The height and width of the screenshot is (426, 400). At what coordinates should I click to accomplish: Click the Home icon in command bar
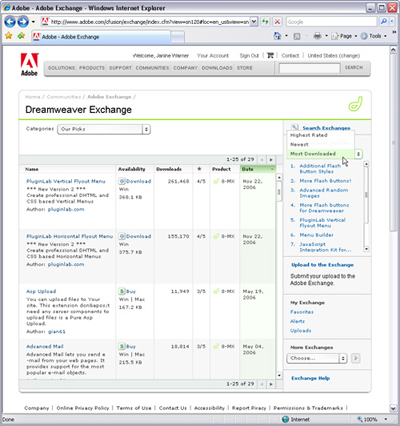coord(277,36)
